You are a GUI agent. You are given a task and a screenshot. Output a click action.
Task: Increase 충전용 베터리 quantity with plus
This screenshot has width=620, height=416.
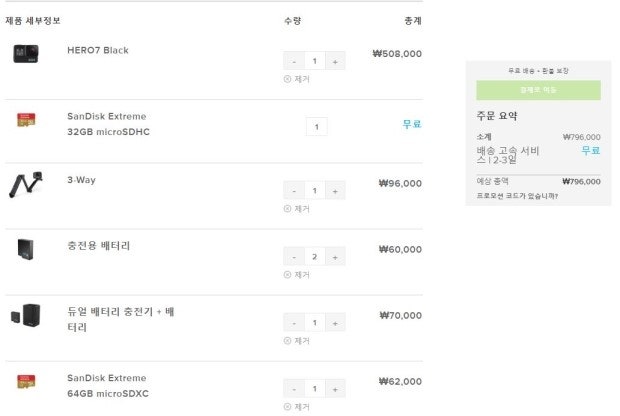pyautogui.click(x=335, y=257)
